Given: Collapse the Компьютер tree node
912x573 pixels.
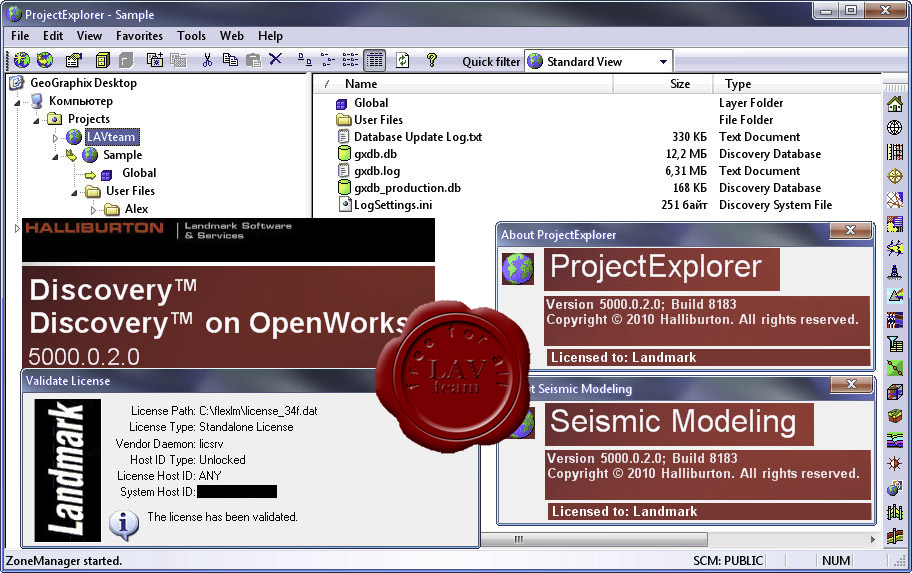Looking at the screenshot, I should pos(17,102).
